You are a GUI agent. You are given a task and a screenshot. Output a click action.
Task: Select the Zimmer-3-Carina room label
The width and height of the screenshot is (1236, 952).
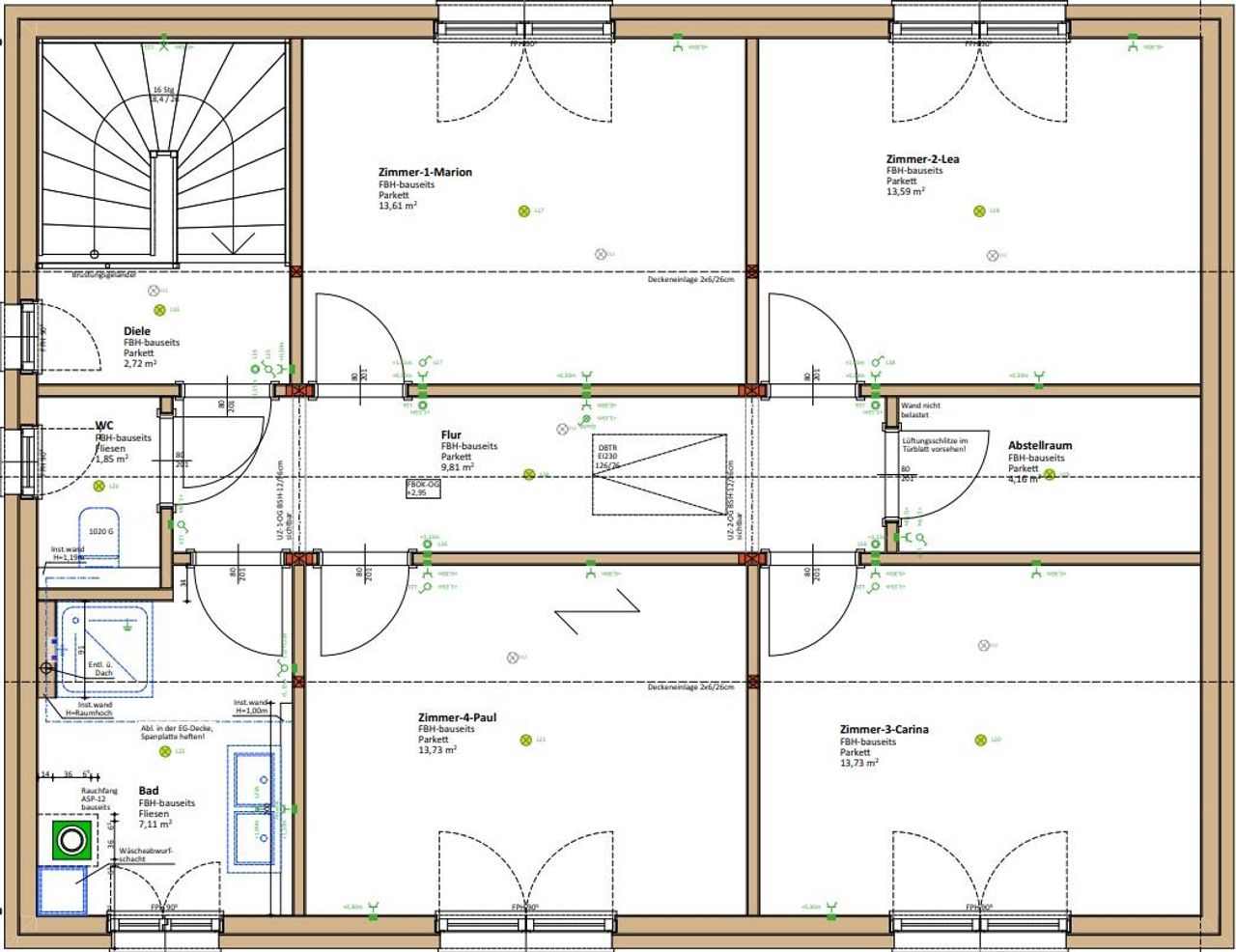(x=884, y=729)
